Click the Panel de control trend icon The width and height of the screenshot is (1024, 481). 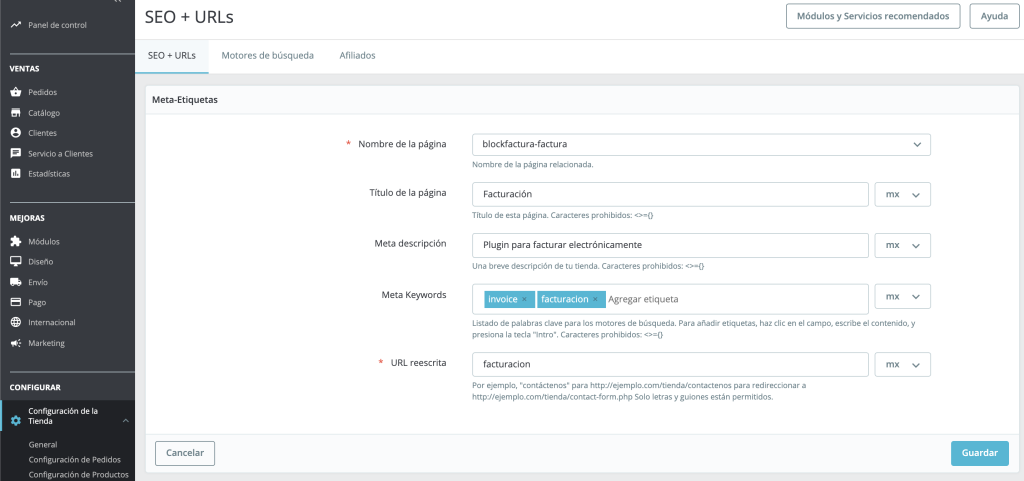(16, 25)
